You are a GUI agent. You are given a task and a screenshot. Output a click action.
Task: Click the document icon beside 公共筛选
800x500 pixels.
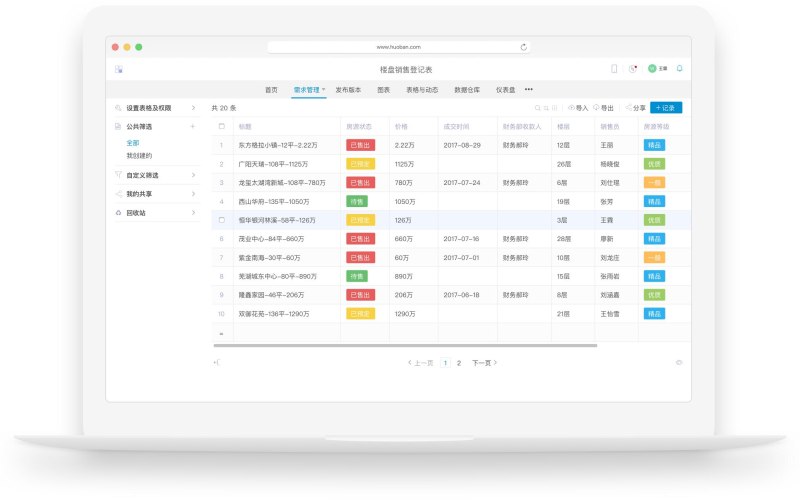coord(118,127)
